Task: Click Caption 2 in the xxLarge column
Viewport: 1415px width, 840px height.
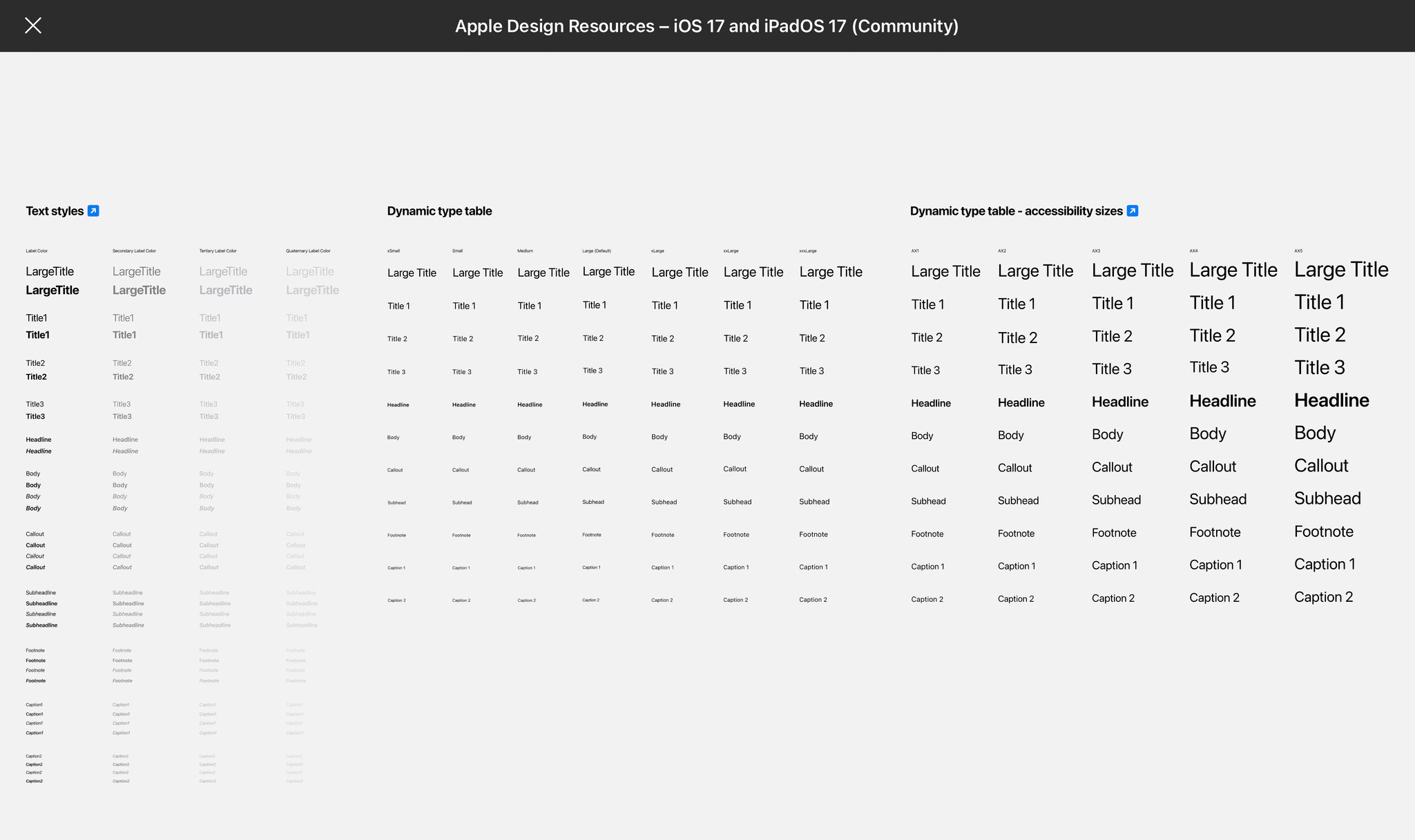Action: (x=737, y=600)
